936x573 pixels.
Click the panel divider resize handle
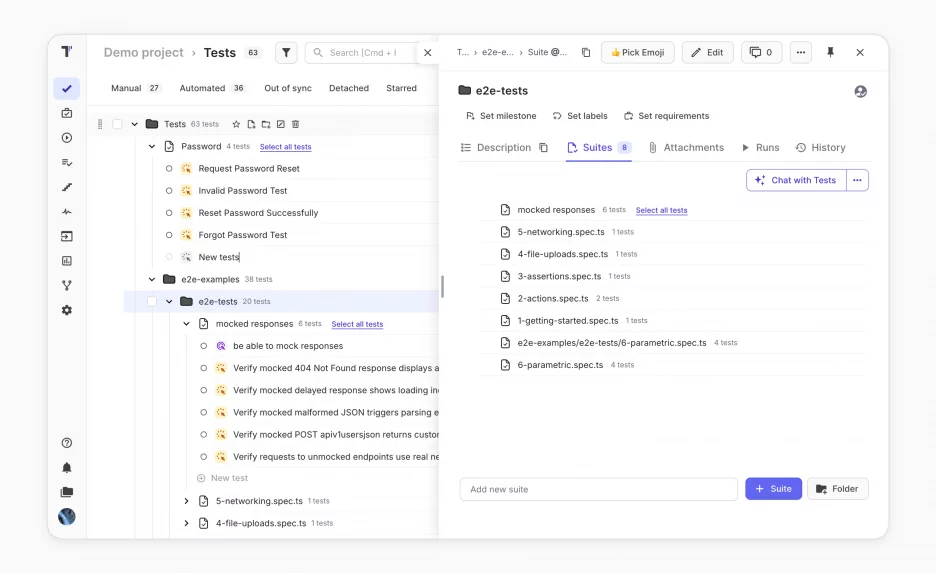tap(442, 287)
